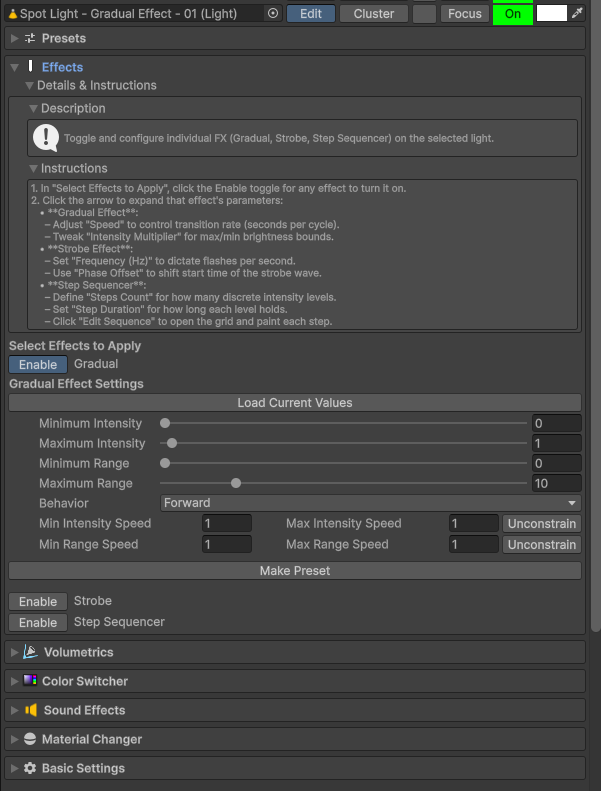Click the Min Intensity Speed field

coord(227,524)
